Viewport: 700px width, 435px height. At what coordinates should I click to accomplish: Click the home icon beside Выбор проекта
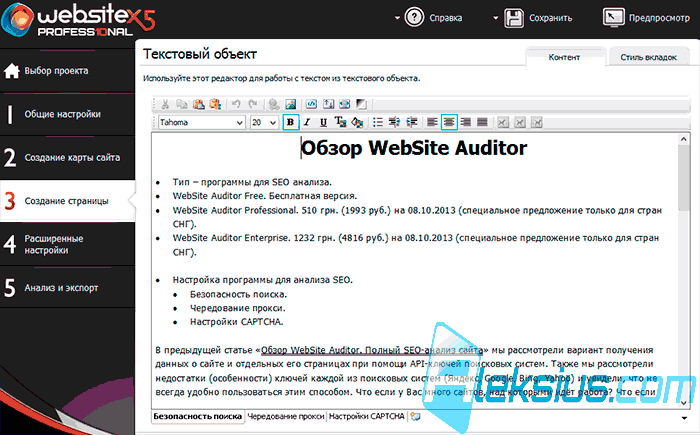pyautogui.click(x=12, y=71)
